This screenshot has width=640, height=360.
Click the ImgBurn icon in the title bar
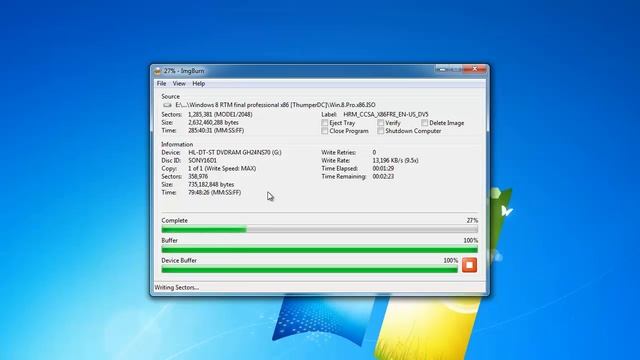point(158,71)
